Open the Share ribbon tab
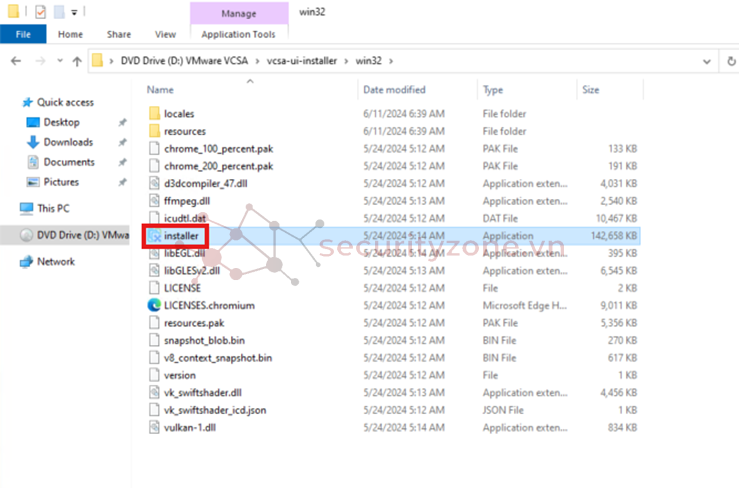Screen dimensions: 739x488 [x=119, y=34]
